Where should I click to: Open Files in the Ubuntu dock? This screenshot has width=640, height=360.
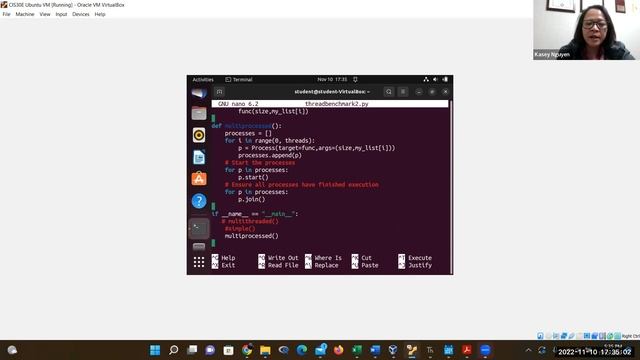point(199,113)
